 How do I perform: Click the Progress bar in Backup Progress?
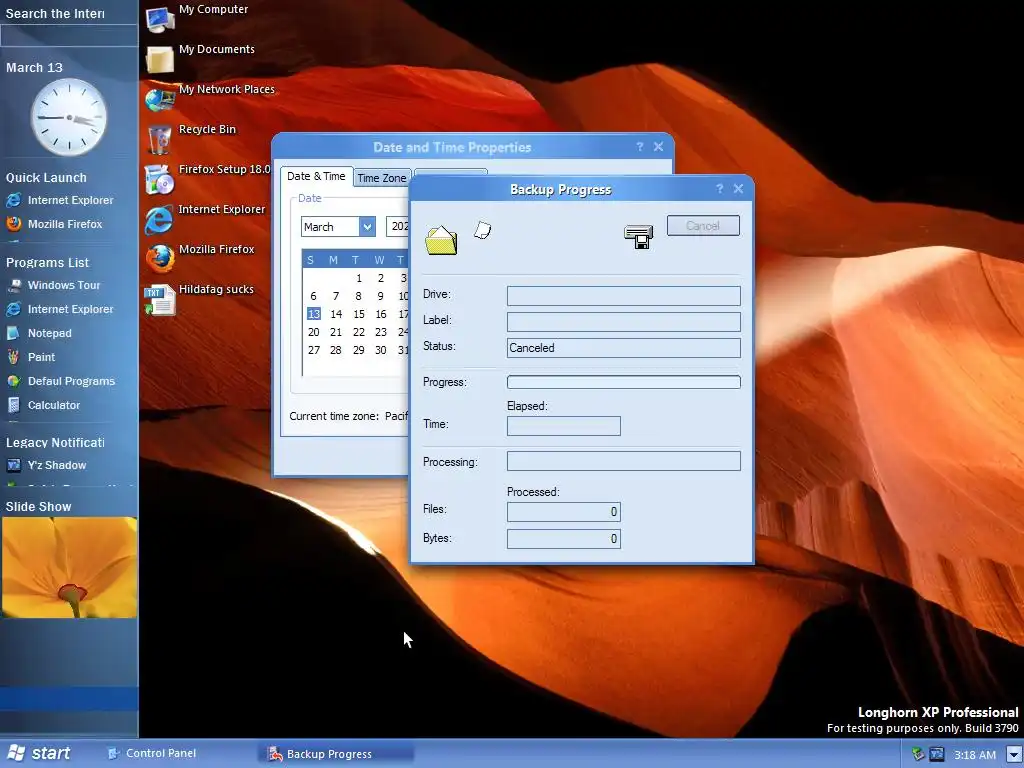pyautogui.click(x=624, y=382)
